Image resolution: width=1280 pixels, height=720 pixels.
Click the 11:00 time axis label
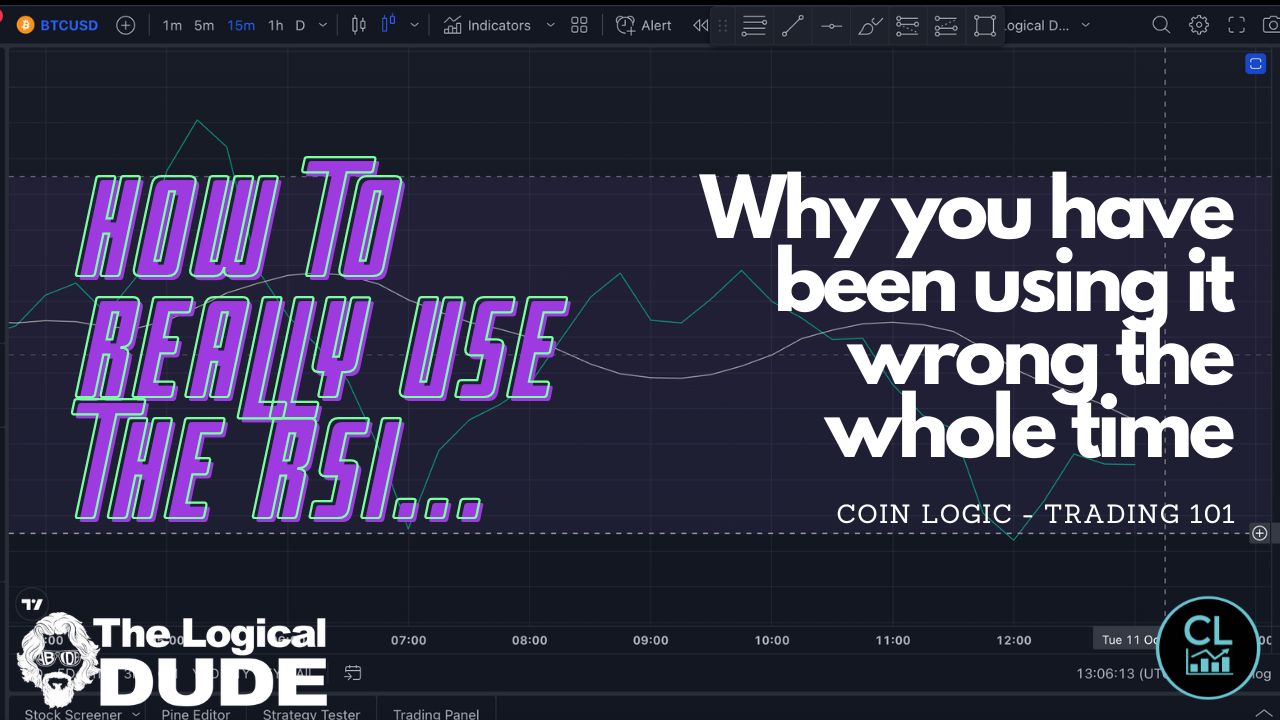coord(892,640)
